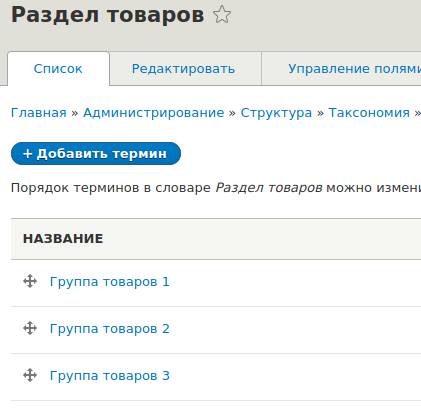
Task: Open the term Группа товаров 3
Action: (110, 376)
